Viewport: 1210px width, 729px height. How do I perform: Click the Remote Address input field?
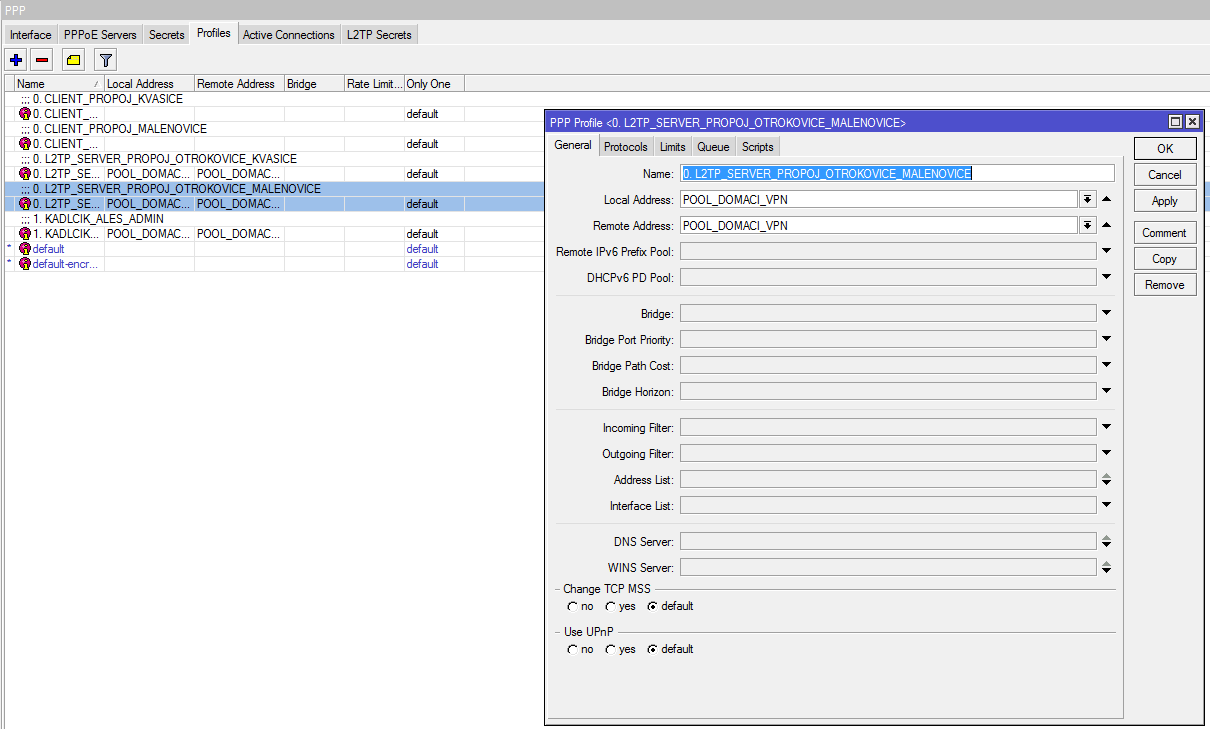tap(879, 226)
